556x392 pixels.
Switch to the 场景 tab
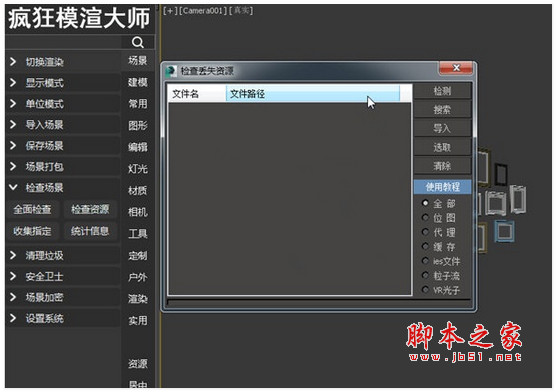[138, 61]
